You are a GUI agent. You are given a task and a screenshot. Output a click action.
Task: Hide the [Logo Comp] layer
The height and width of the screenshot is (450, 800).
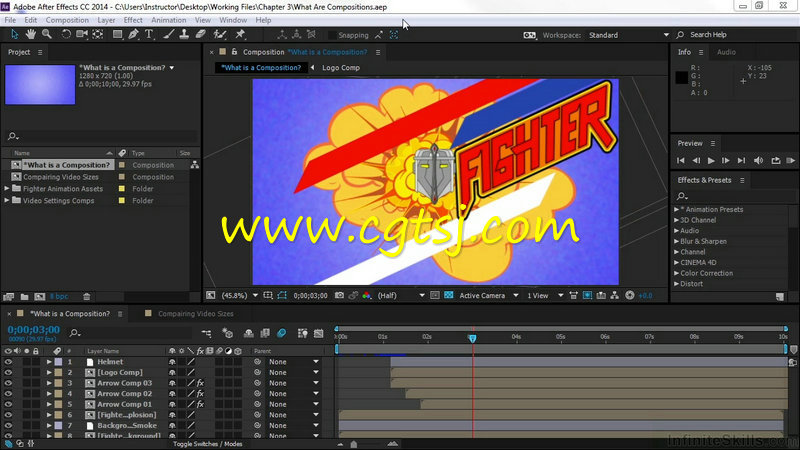tap(8, 372)
